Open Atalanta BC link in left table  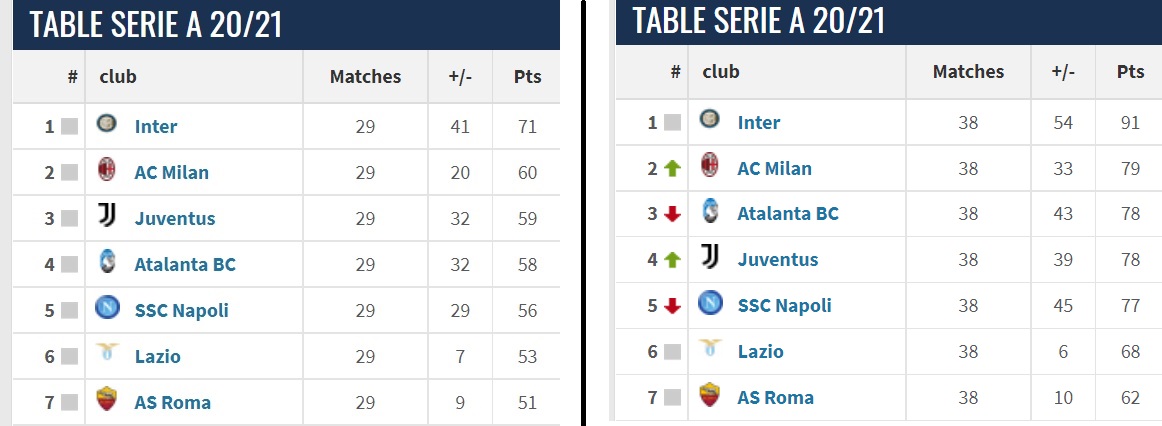[185, 264]
